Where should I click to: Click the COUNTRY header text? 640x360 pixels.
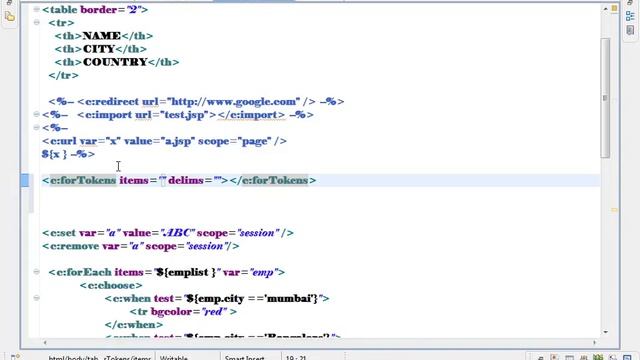(115, 62)
